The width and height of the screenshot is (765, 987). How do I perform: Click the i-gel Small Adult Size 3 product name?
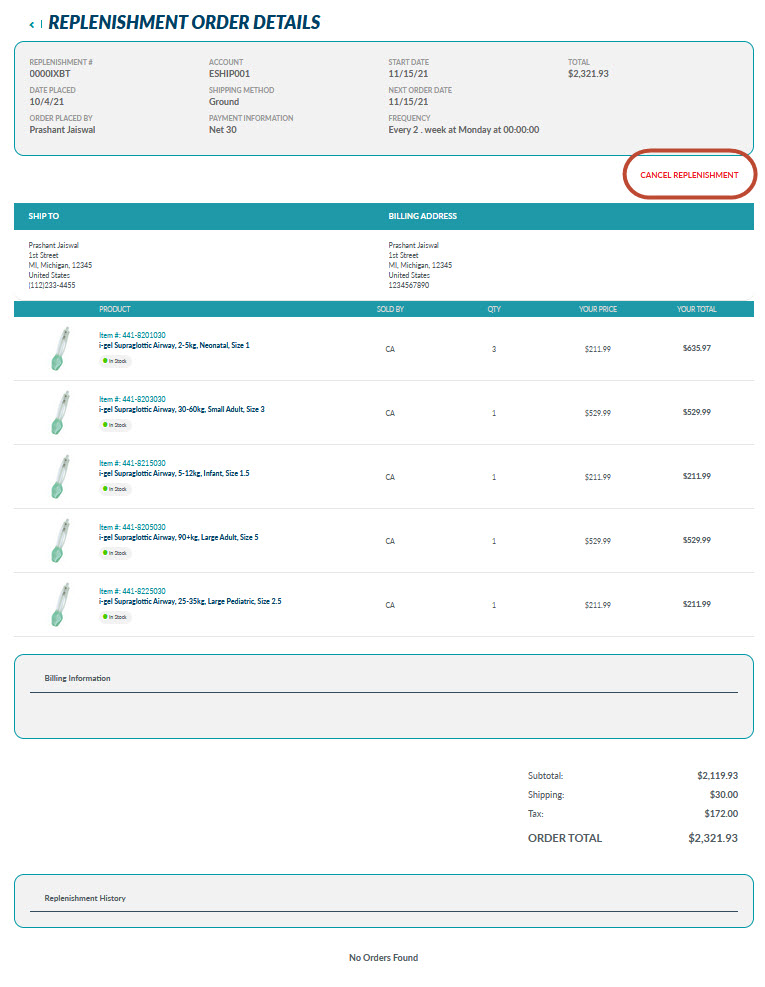click(181, 409)
